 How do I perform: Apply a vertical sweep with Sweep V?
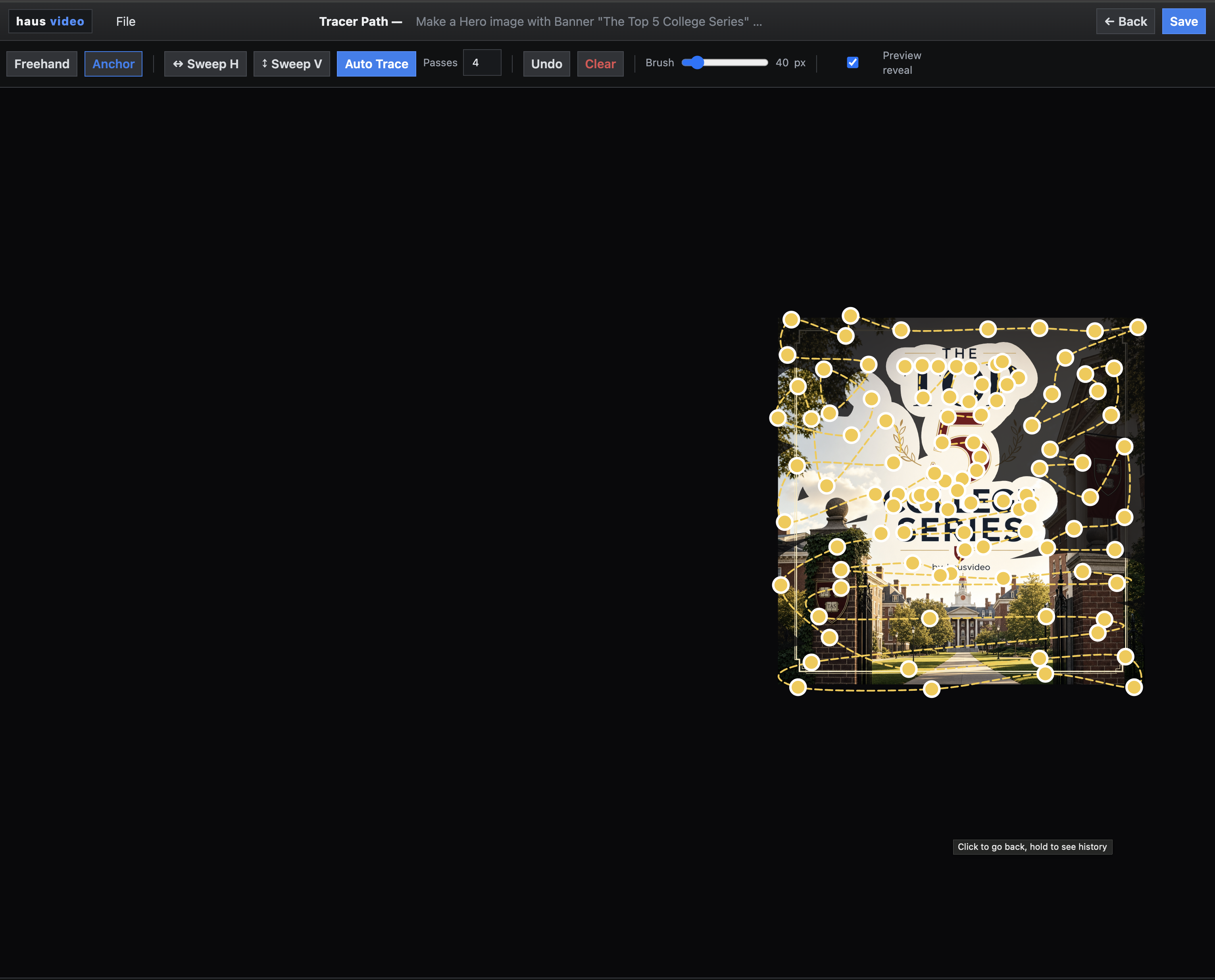click(x=291, y=64)
